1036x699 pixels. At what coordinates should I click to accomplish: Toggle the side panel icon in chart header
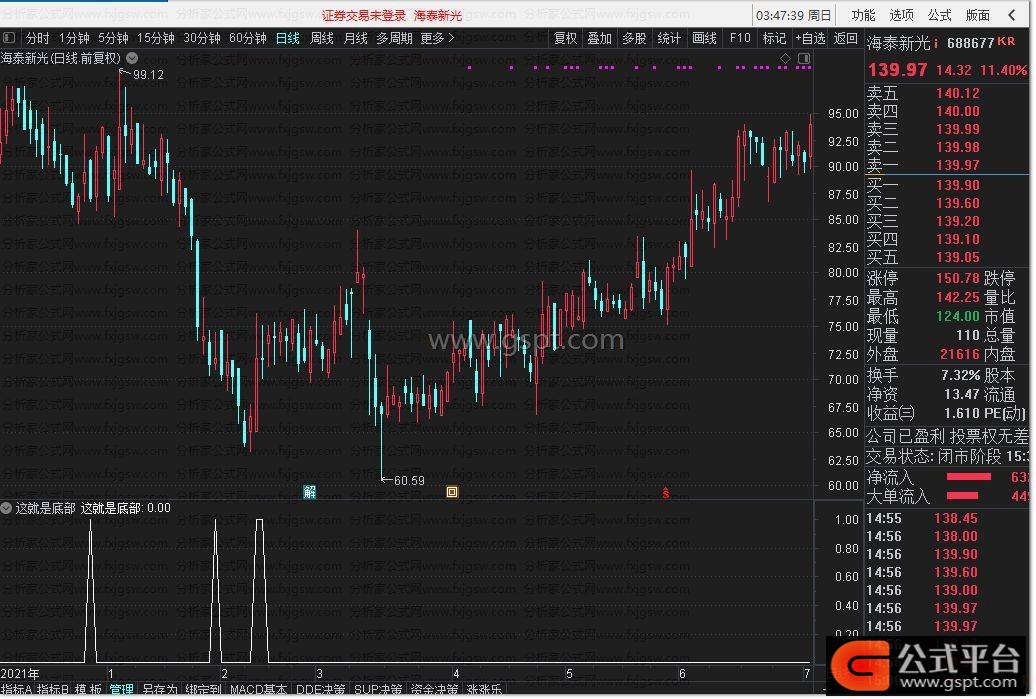(x=804, y=59)
